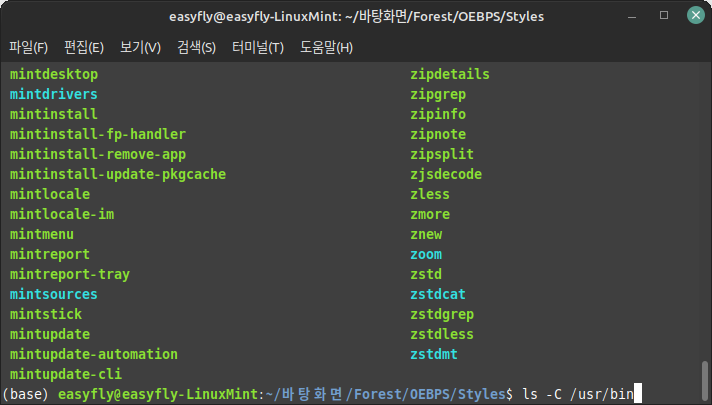The height and width of the screenshot is (405, 712).
Task: Open the 터미널(T) menu
Action: tap(258, 47)
